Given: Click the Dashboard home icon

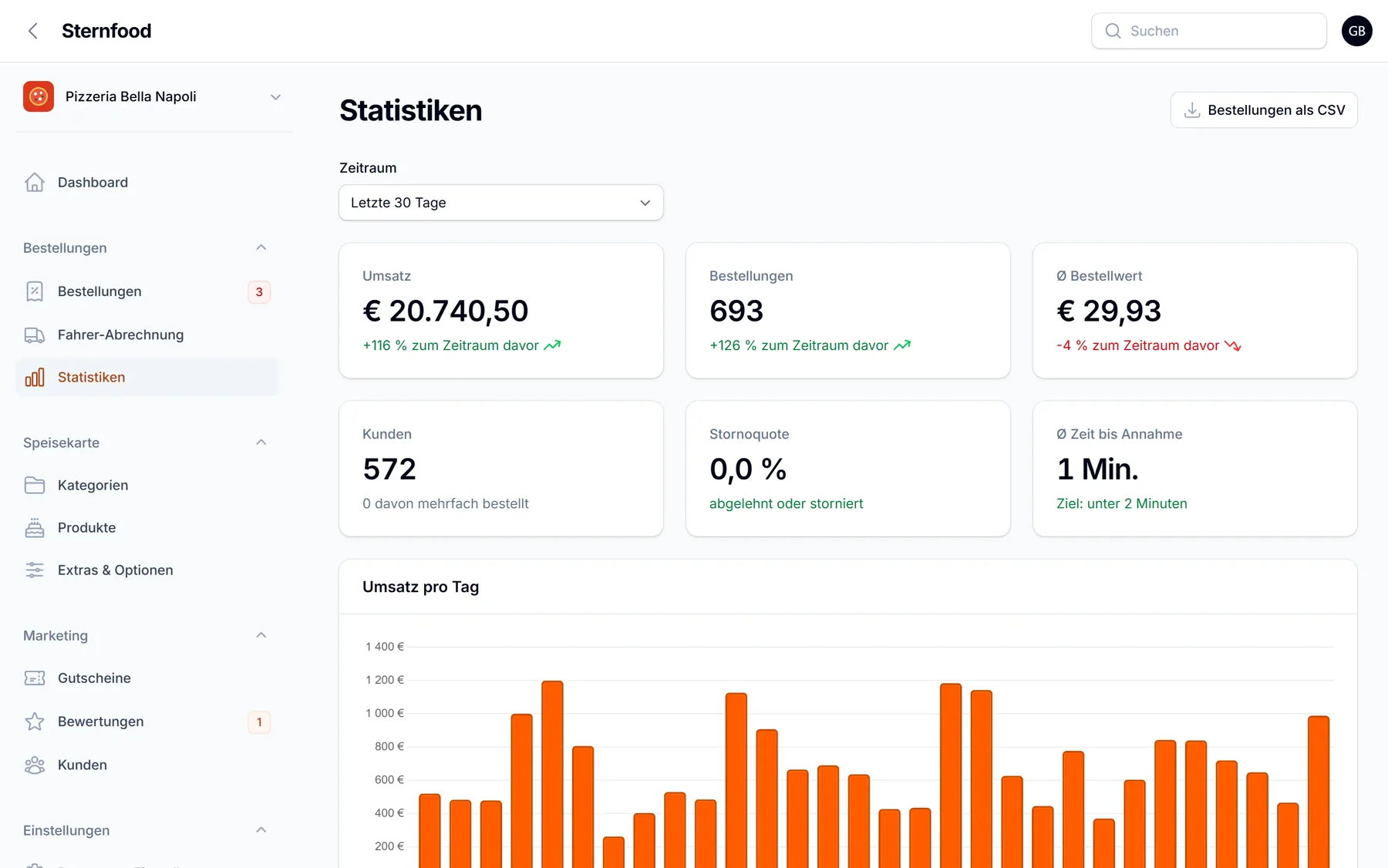Looking at the screenshot, I should (35, 182).
